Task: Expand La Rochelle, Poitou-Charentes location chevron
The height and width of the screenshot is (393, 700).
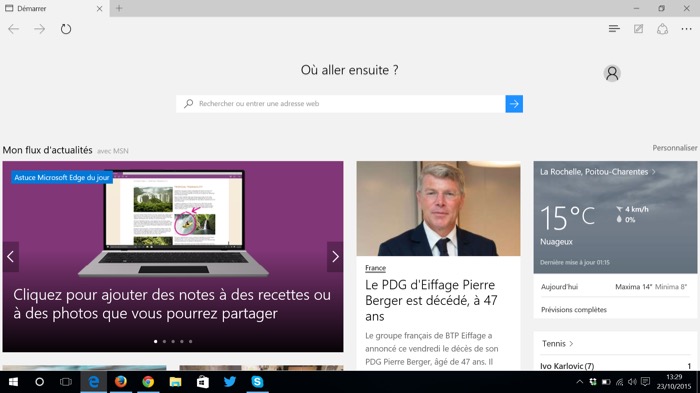Action: 654,171
